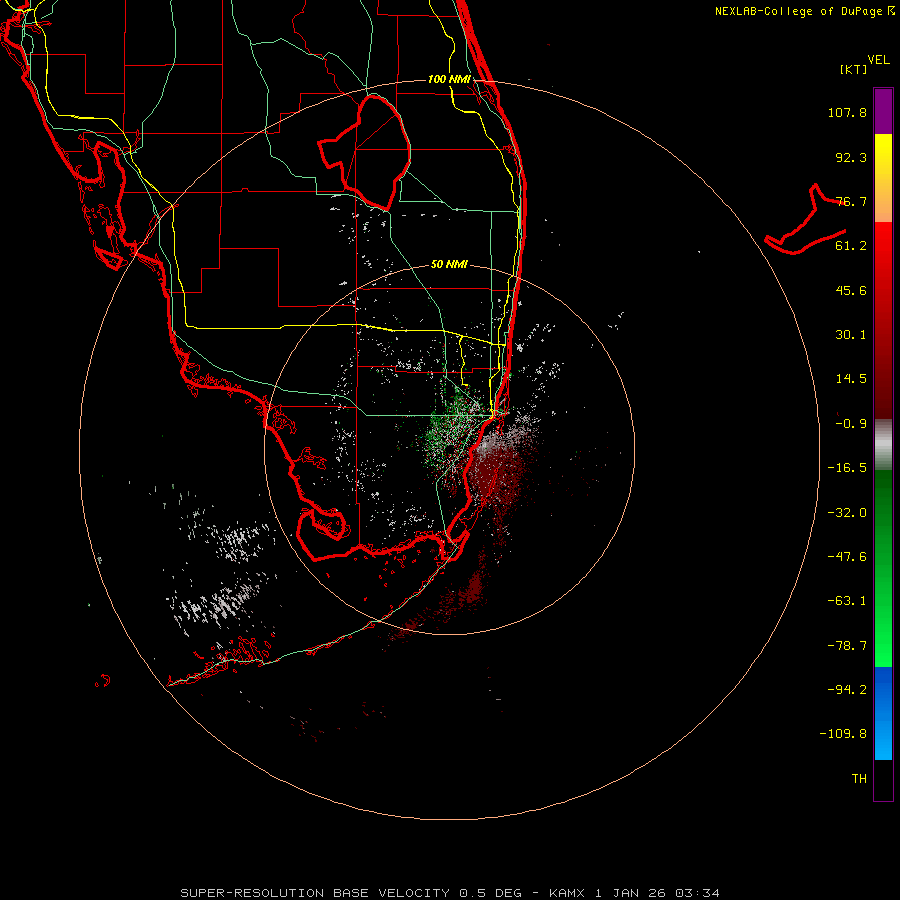The height and width of the screenshot is (900, 900).
Task: Click the purple segment of velocity color bar
Action: 883,111
